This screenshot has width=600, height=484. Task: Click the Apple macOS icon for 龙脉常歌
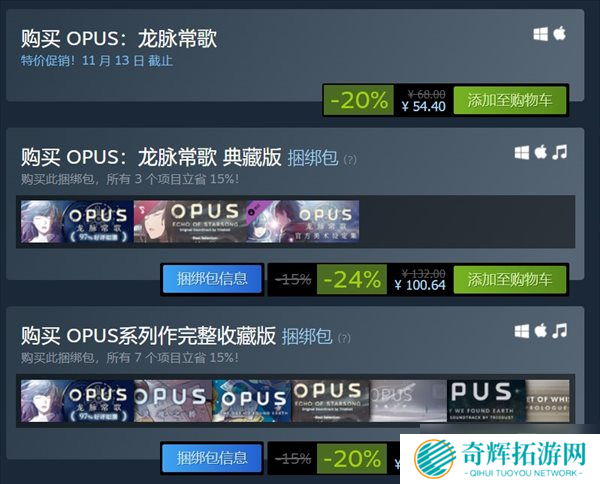pos(559,34)
